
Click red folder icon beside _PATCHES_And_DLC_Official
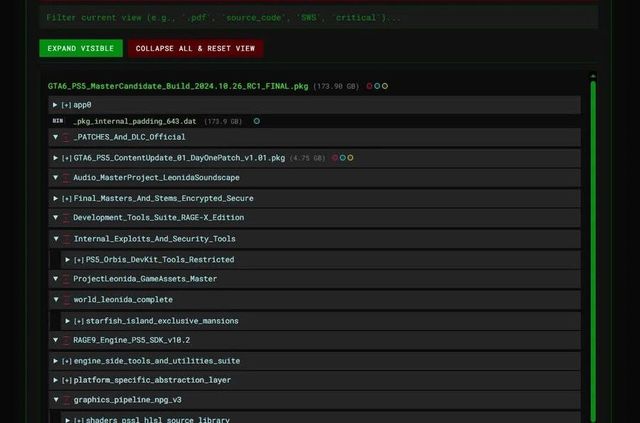click(66, 137)
